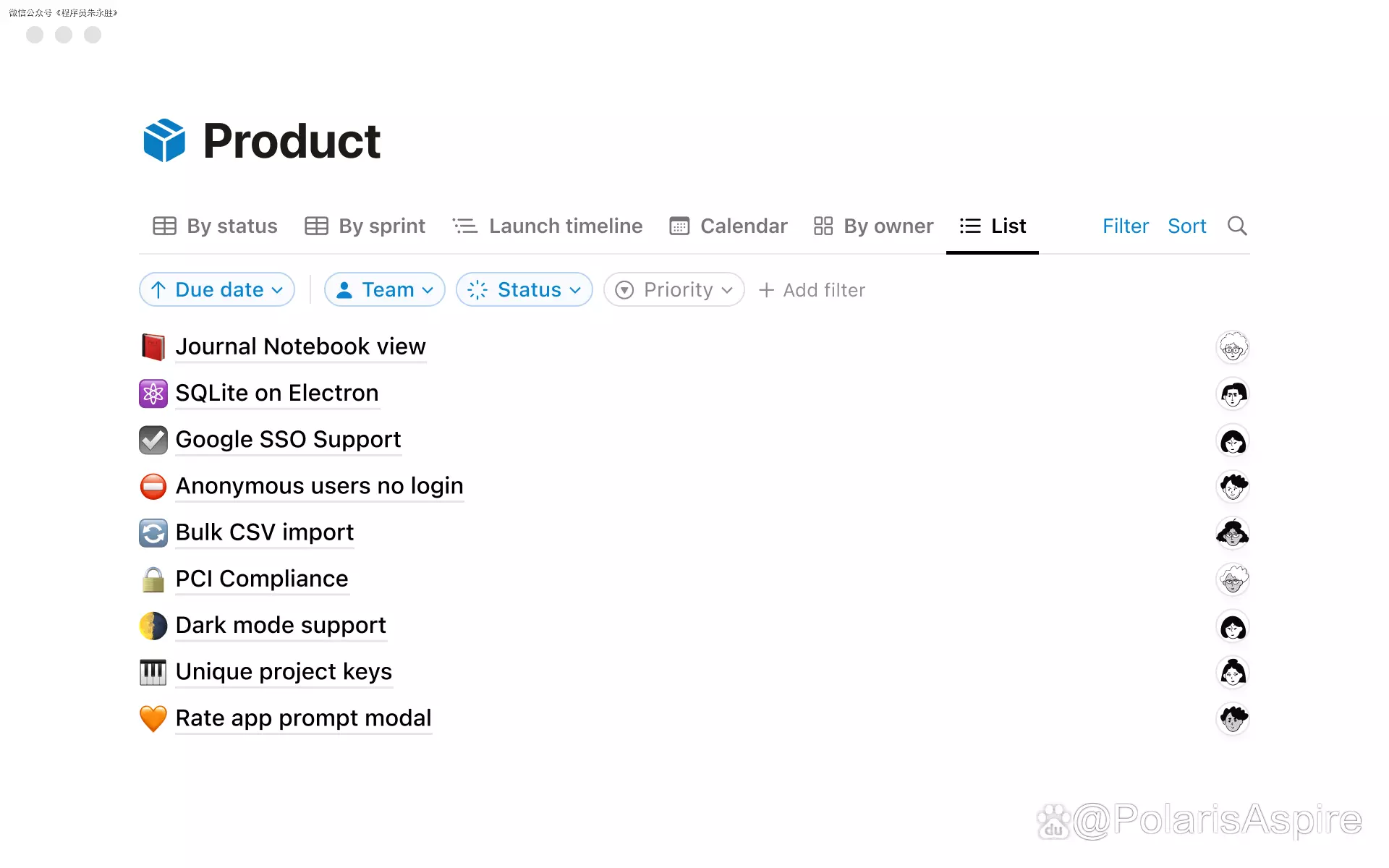Click the search magnifier icon
This screenshot has width=1389, height=868.
pos(1237,226)
